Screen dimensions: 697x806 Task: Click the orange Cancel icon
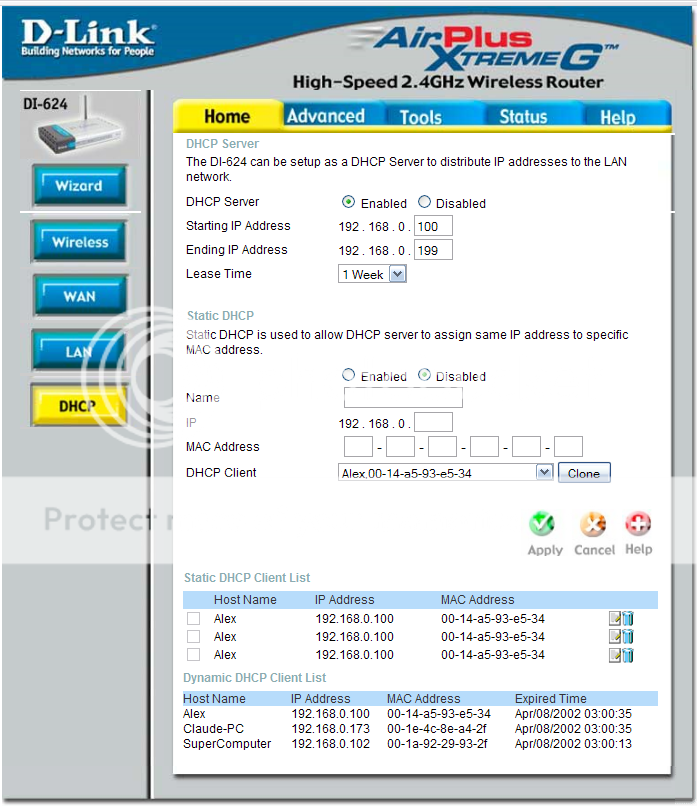(593, 525)
